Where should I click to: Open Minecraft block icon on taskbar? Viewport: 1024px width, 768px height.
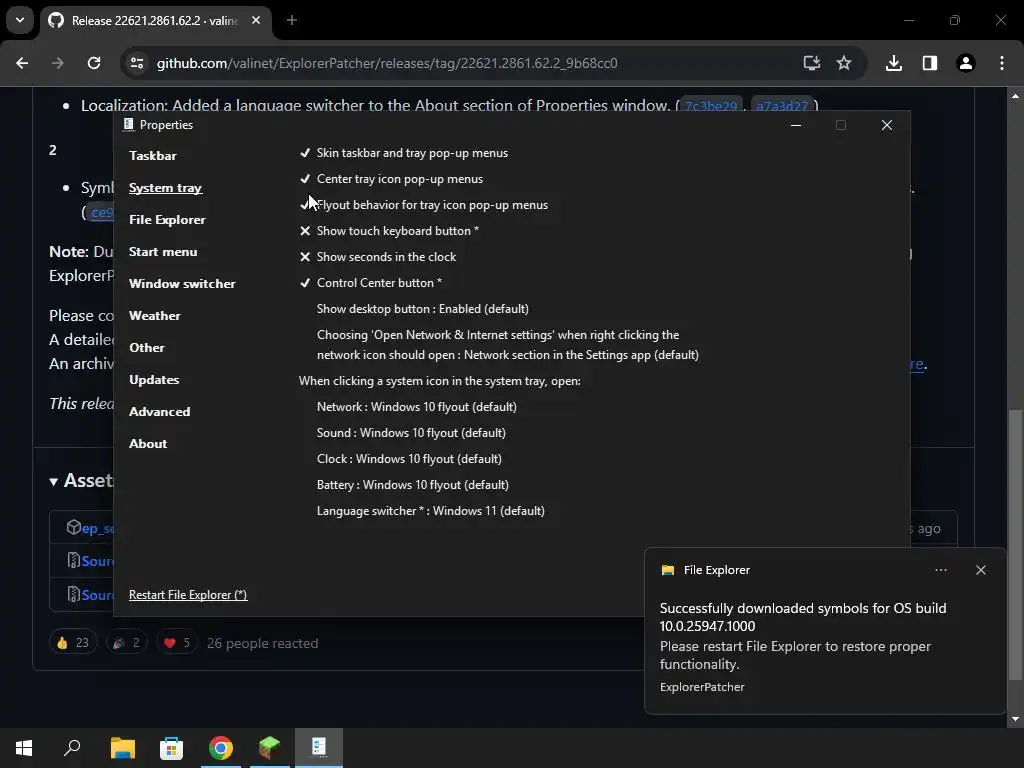[x=270, y=748]
